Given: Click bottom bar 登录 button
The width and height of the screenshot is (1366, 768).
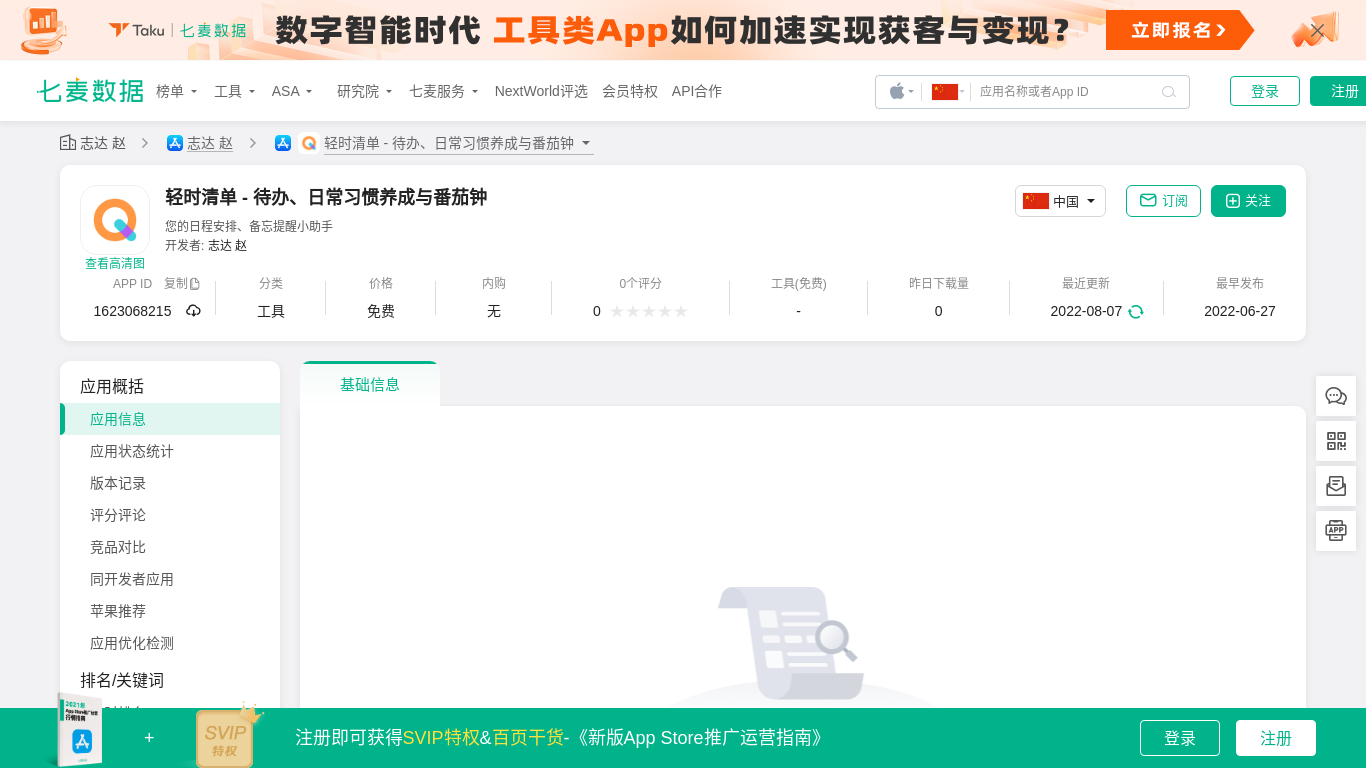Looking at the screenshot, I should [x=1180, y=738].
